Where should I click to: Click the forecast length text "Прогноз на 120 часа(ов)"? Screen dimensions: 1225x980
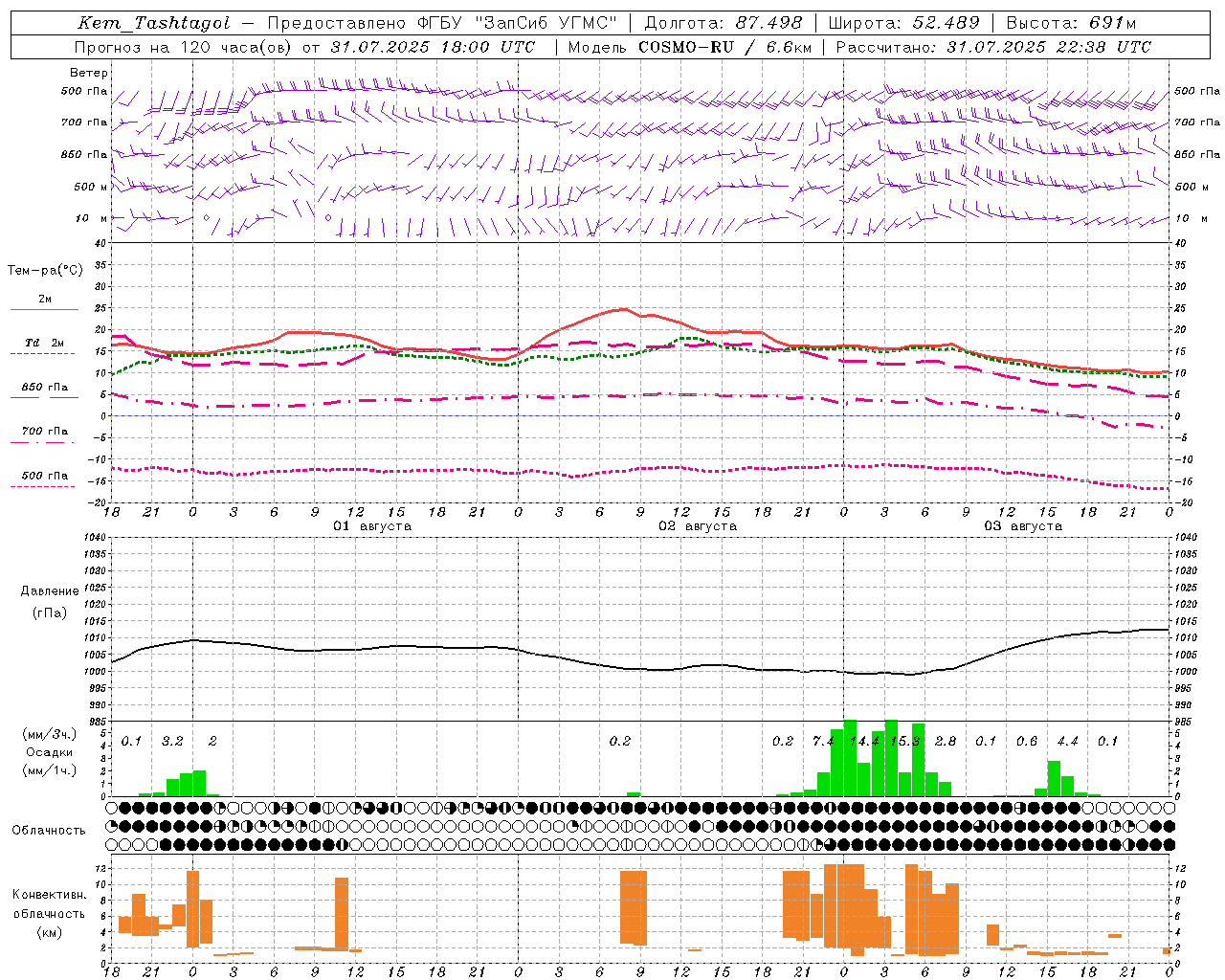(182, 47)
